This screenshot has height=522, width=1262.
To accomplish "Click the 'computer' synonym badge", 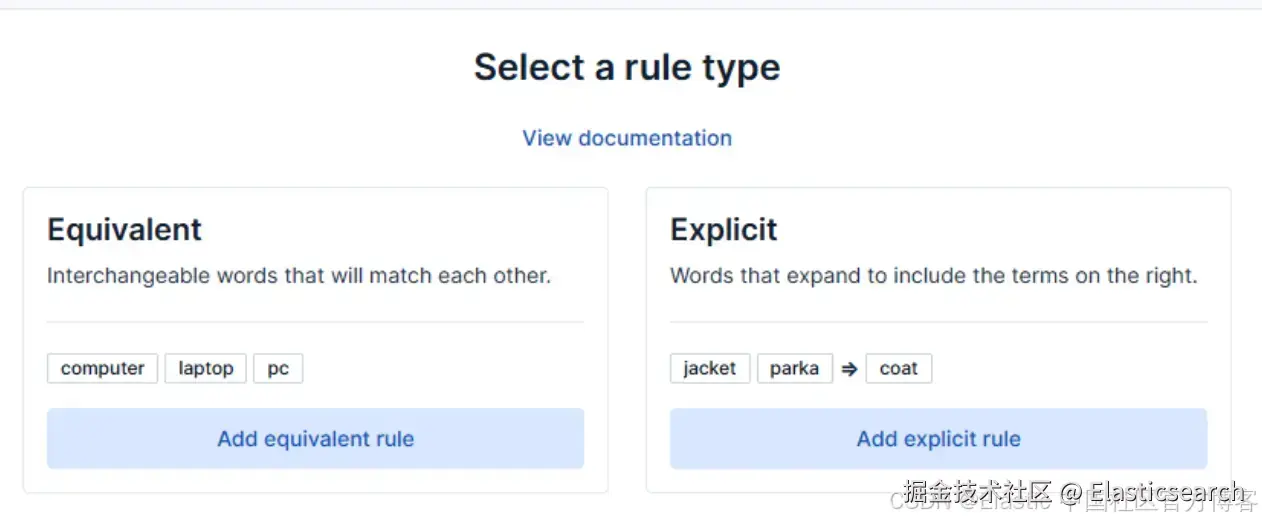I will tap(102, 368).
